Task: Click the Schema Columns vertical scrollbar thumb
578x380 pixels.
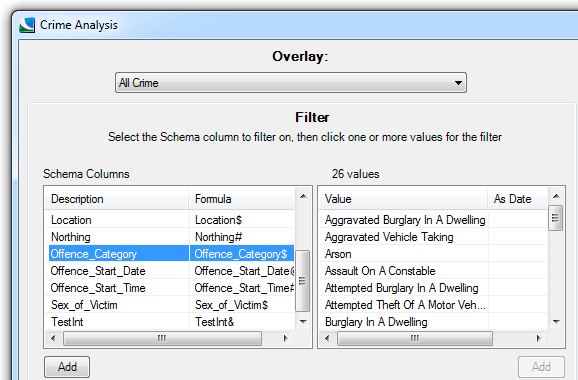Action: pyautogui.click(x=303, y=281)
